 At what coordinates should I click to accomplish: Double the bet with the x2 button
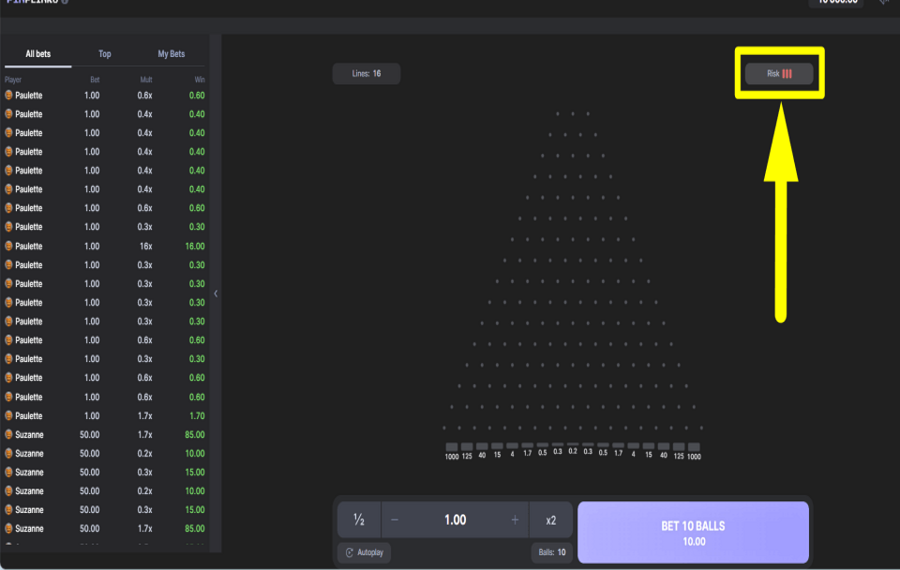[x=551, y=520]
